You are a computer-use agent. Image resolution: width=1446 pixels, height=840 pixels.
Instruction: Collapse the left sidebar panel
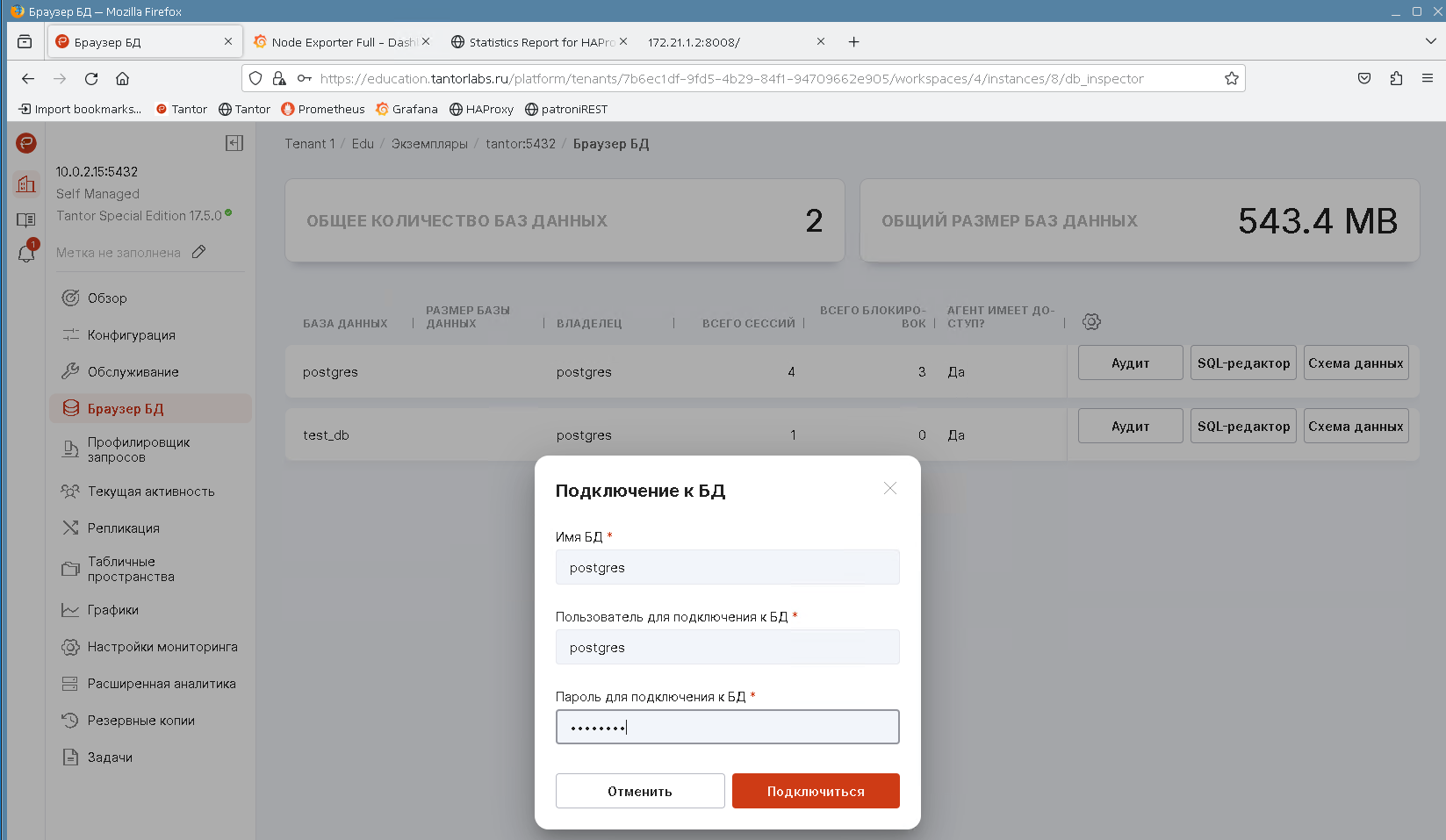click(234, 143)
